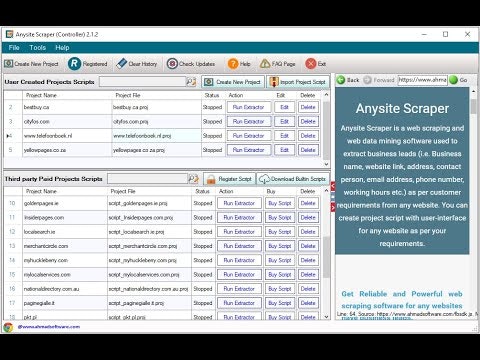Run Extractor for insiderpages.com

239,218
